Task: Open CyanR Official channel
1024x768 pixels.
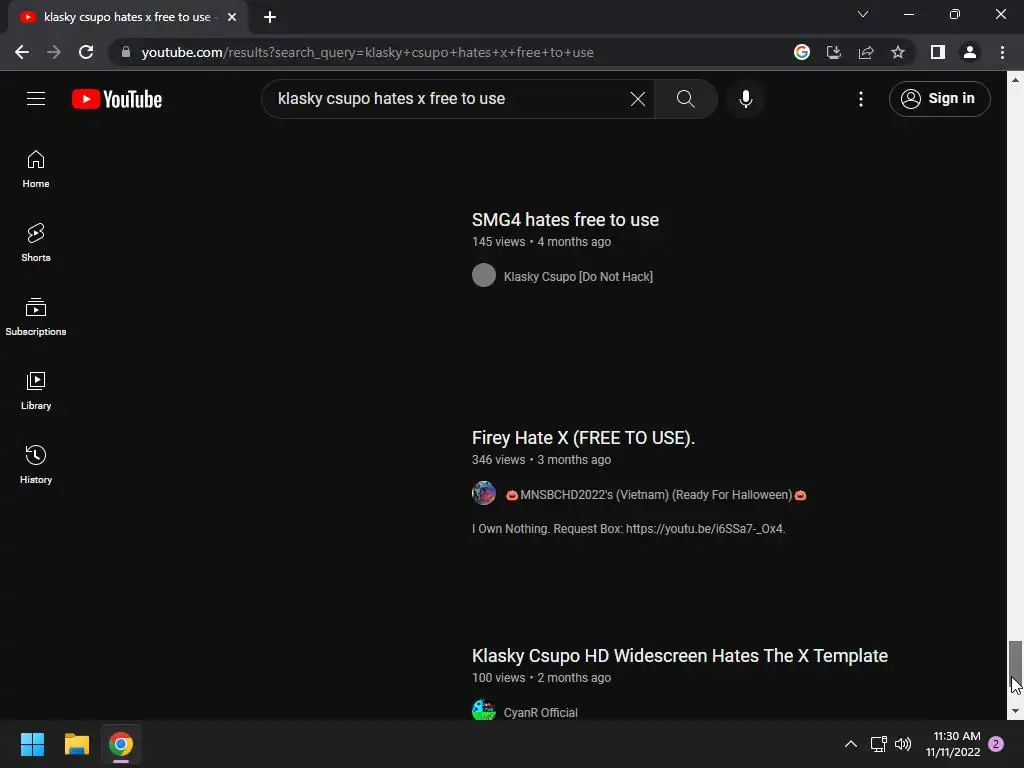Action: pos(540,712)
